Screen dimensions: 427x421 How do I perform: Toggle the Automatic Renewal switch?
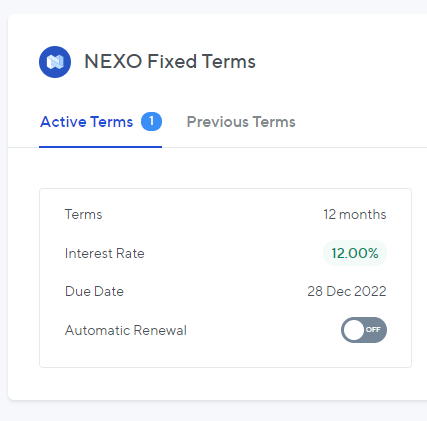(364, 330)
